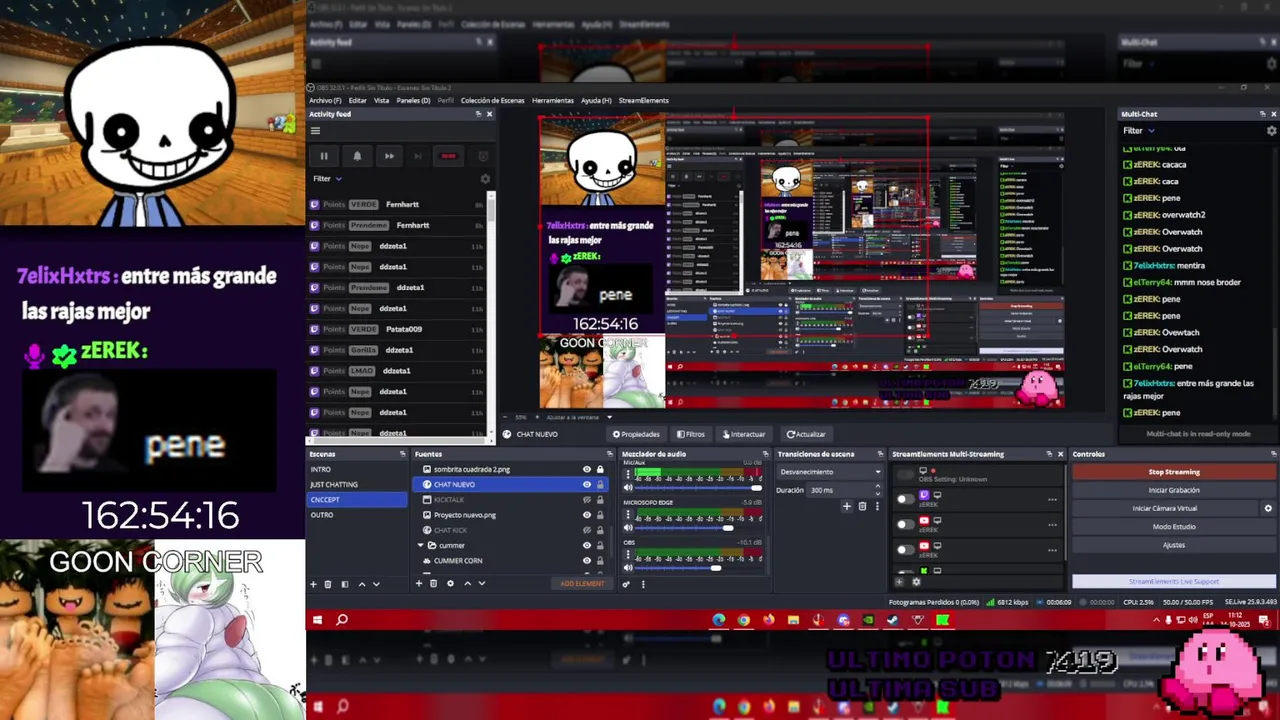This screenshot has width=1280, height=720.
Task: Pause the Activity feed
Action: [323, 156]
